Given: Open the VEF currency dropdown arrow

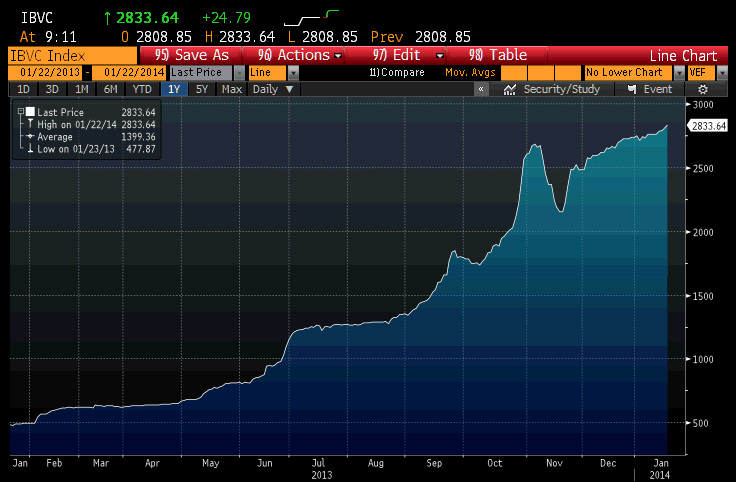Looking at the screenshot, I should [x=722, y=73].
